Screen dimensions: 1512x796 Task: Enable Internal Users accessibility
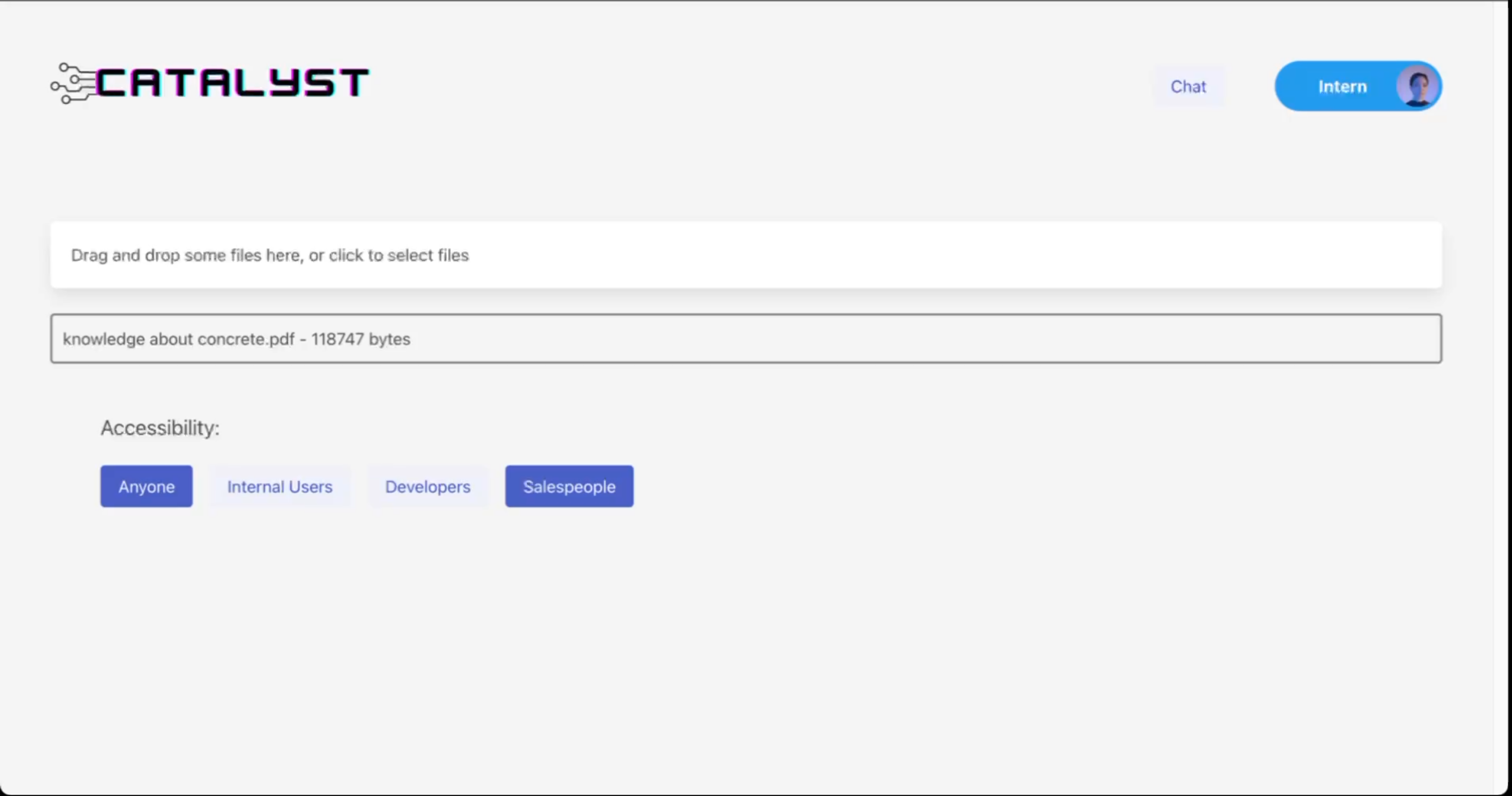(x=279, y=487)
